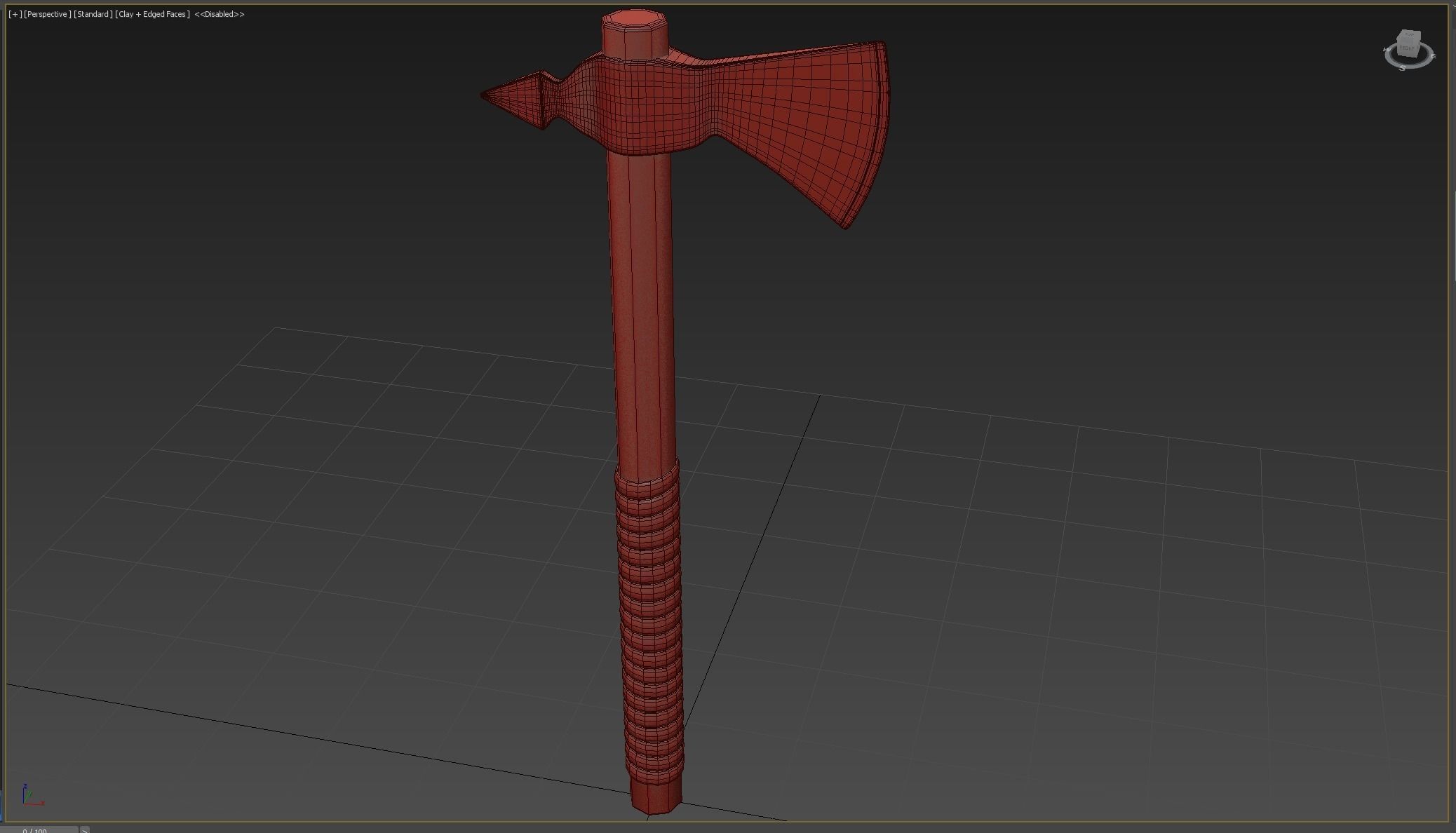
Task: Select the wrapped grip on the axe handle
Action: pyautogui.click(x=651, y=624)
